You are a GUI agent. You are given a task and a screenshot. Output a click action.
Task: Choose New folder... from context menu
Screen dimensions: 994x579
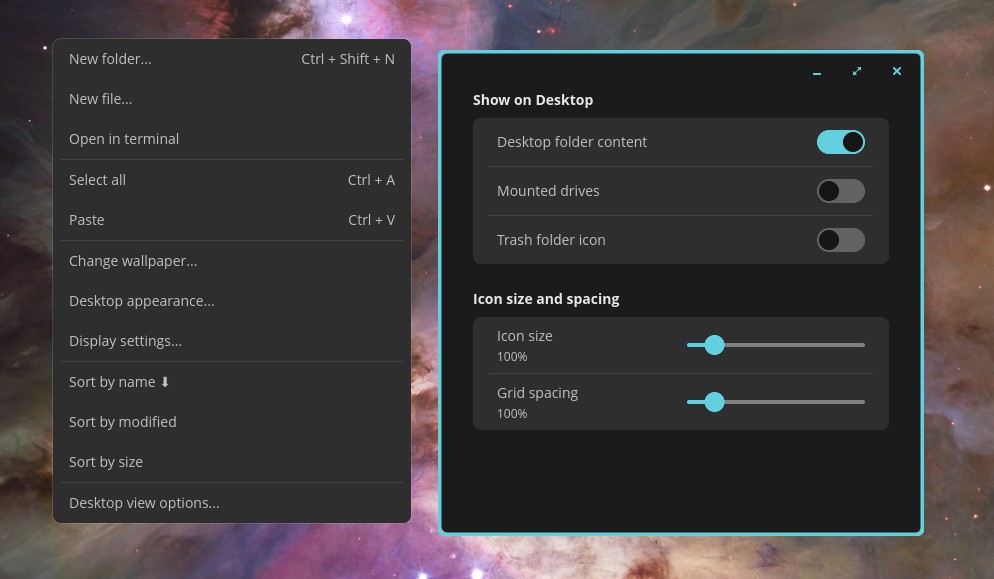point(232,59)
